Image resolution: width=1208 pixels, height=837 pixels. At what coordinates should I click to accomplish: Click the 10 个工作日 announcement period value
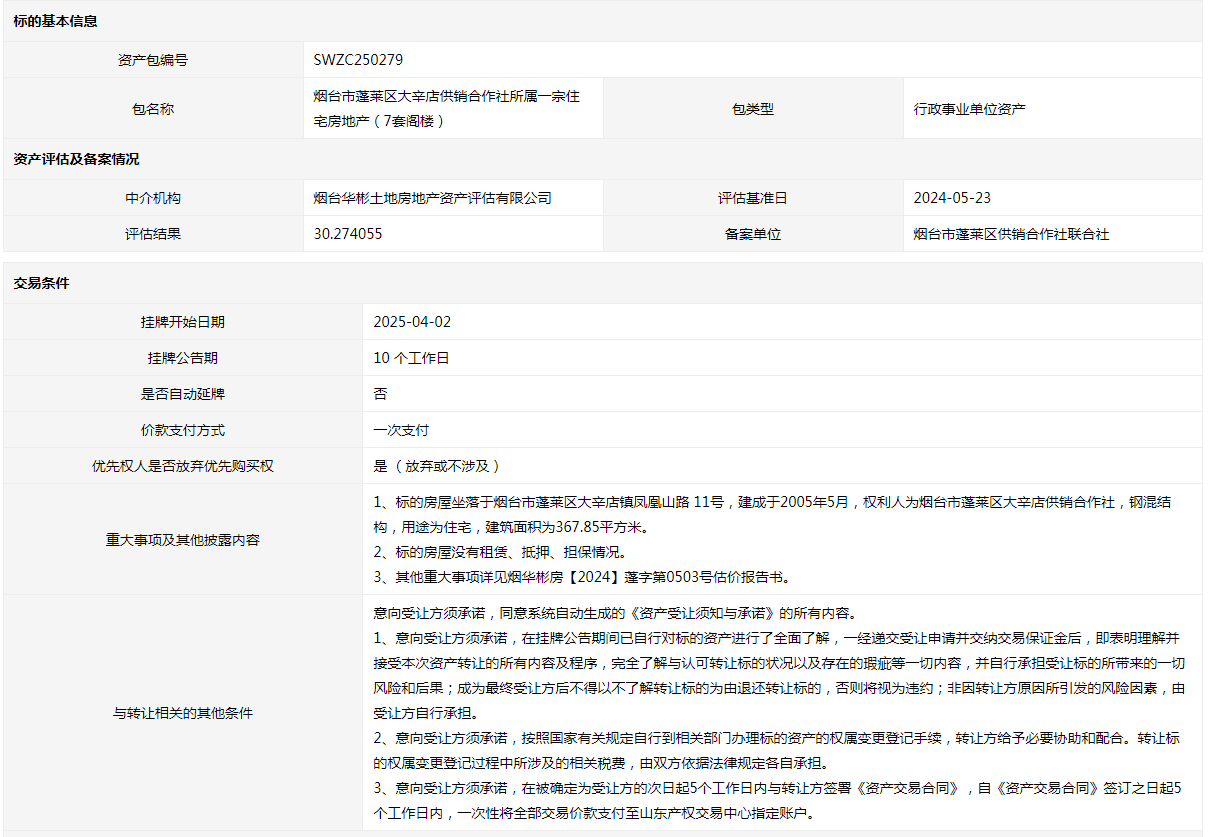[411, 358]
